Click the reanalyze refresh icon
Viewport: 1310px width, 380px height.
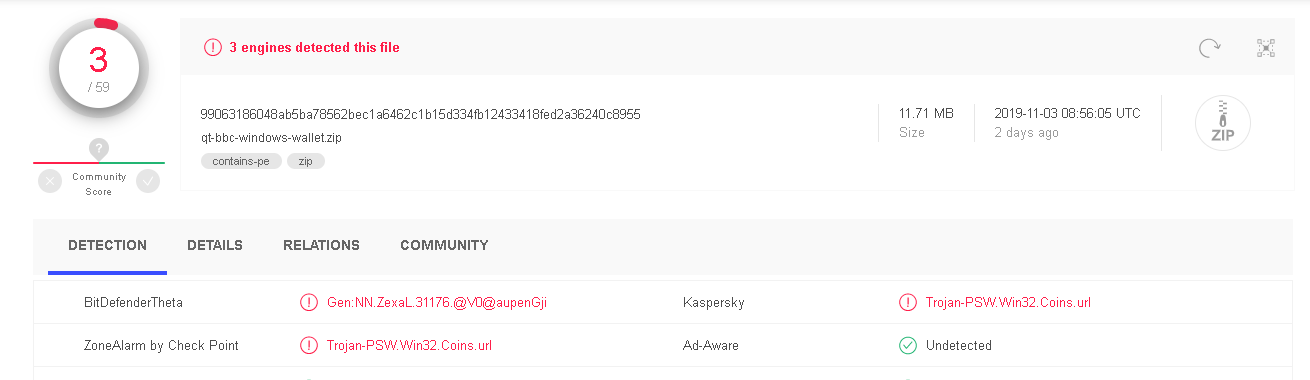(1210, 47)
